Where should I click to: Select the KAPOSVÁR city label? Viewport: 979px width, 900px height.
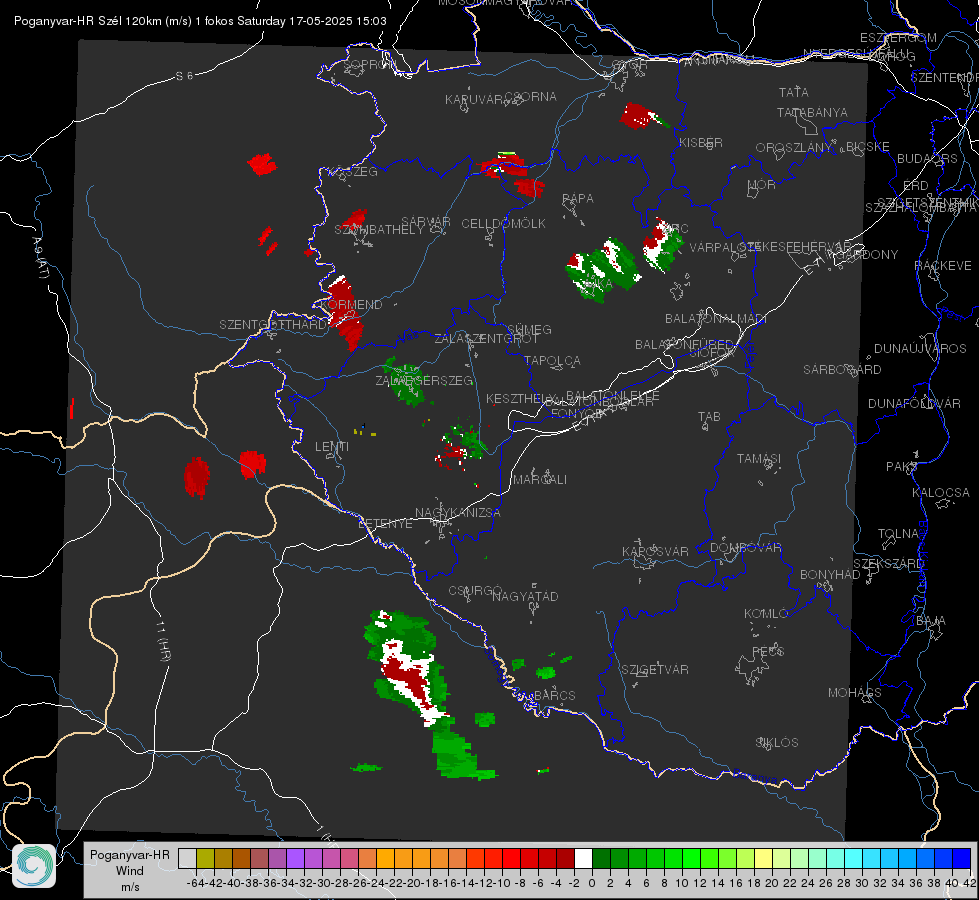655,551
